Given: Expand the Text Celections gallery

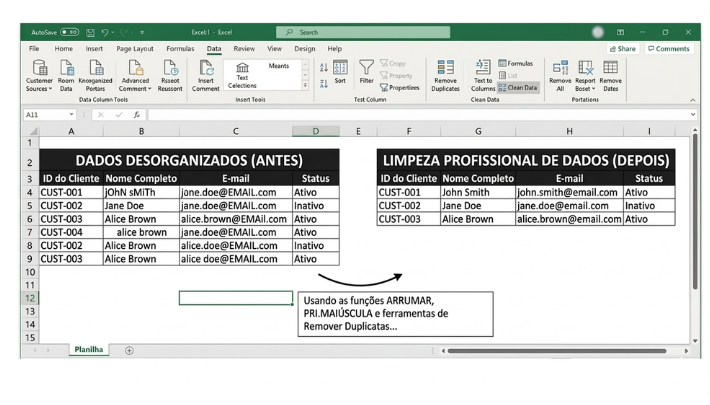Looking at the screenshot, I should pos(304,87).
